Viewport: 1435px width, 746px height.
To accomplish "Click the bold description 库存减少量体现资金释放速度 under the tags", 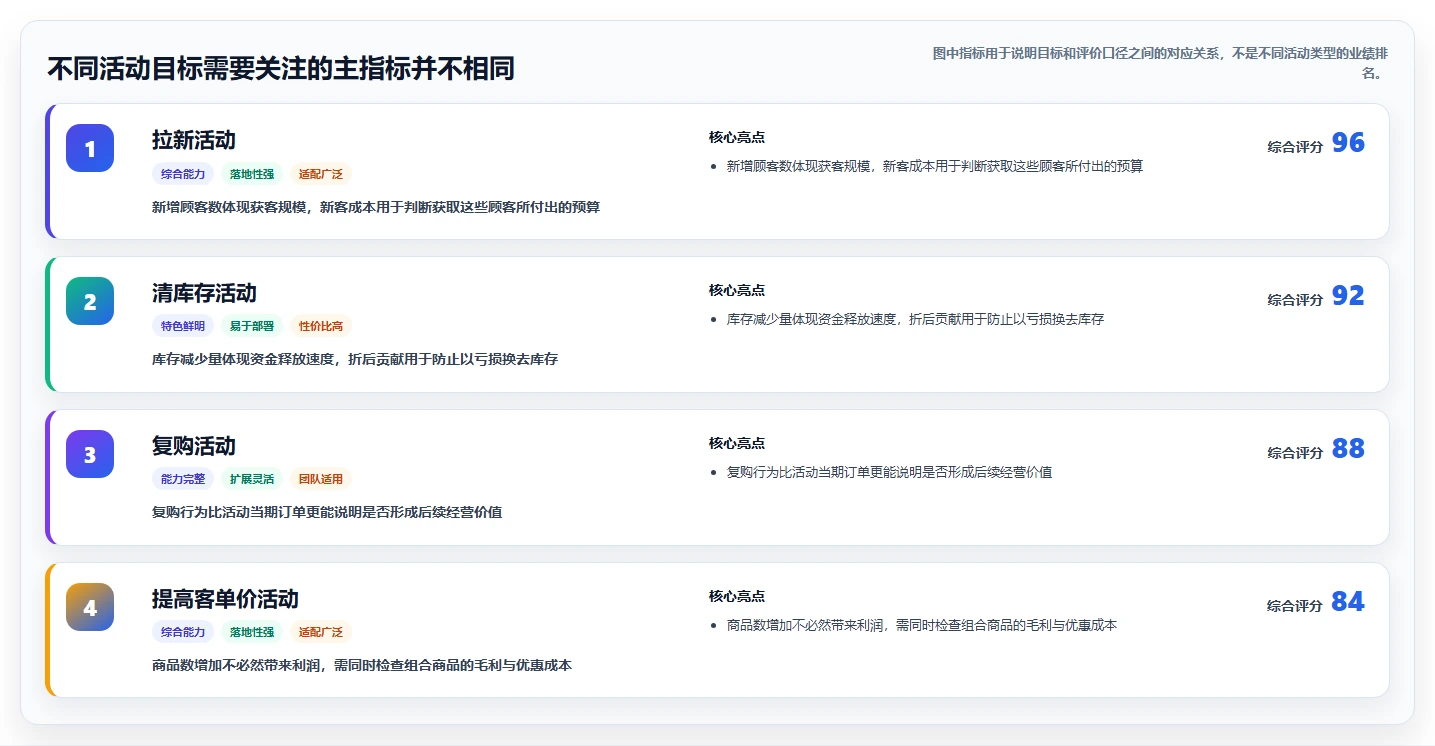I will 355,359.
